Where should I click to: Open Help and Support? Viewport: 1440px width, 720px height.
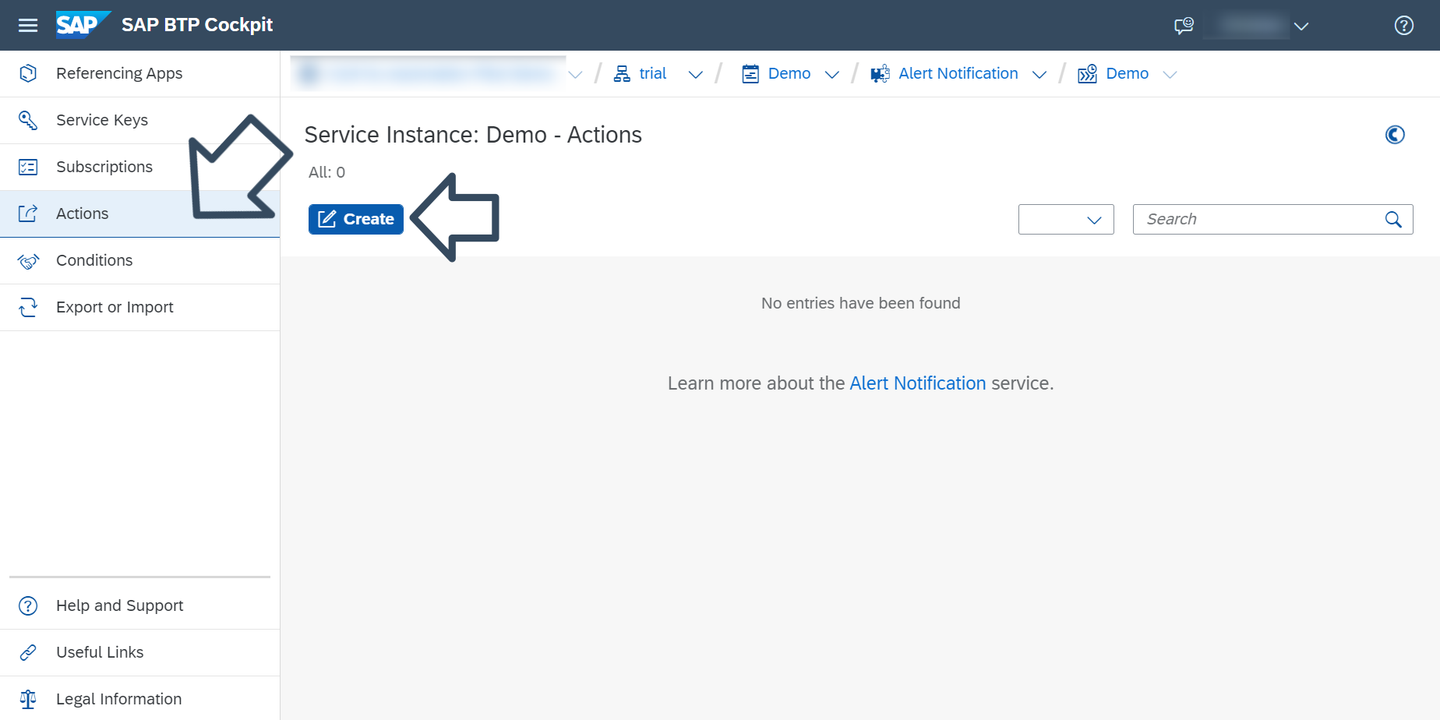click(x=140, y=606)
